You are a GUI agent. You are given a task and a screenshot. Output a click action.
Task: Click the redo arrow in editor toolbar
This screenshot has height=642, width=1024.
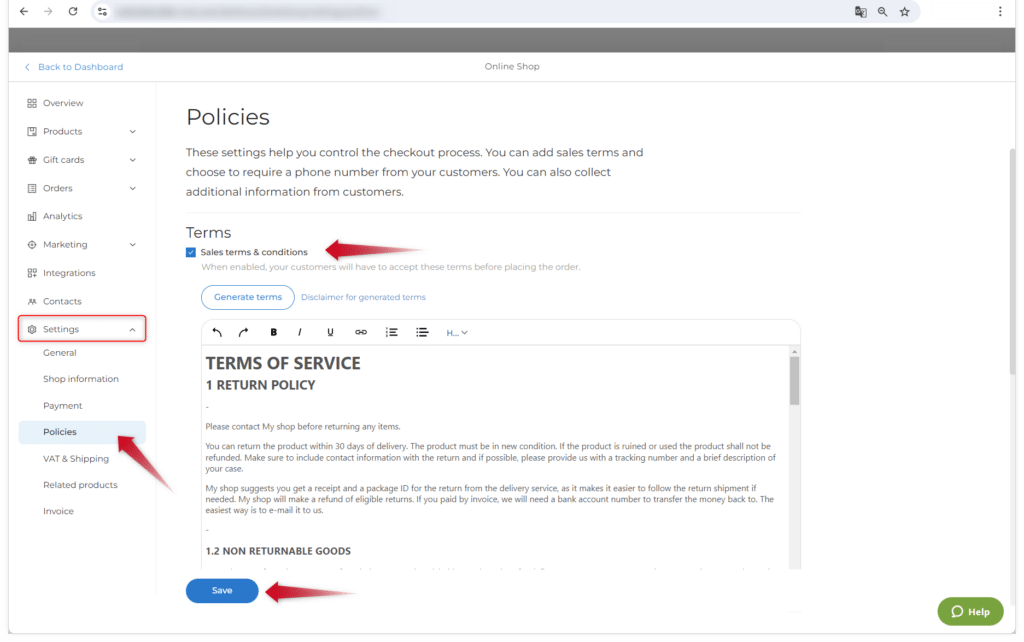(243, 332)
